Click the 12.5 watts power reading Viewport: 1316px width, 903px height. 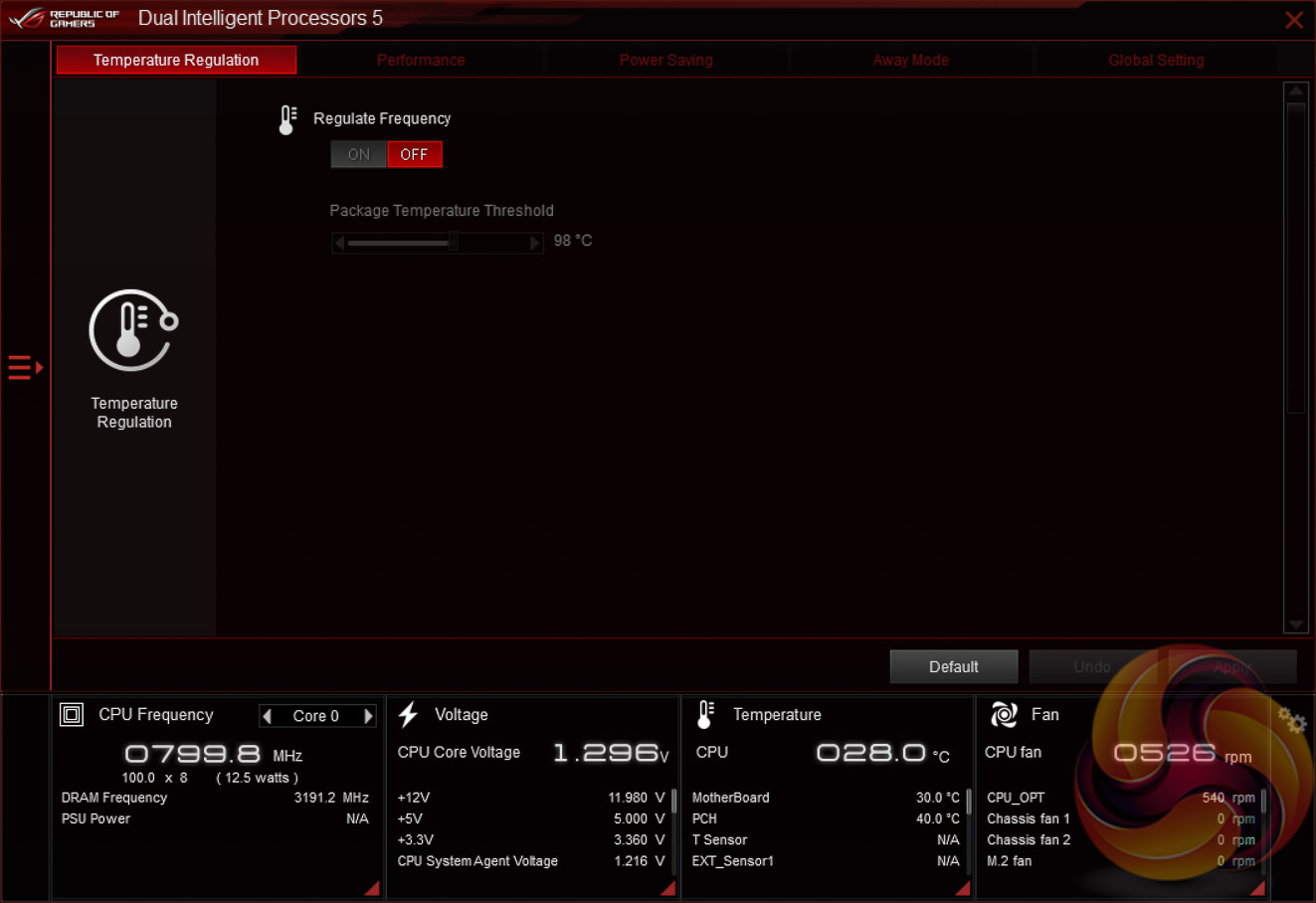pyautogui.click(x=257, y=778)
